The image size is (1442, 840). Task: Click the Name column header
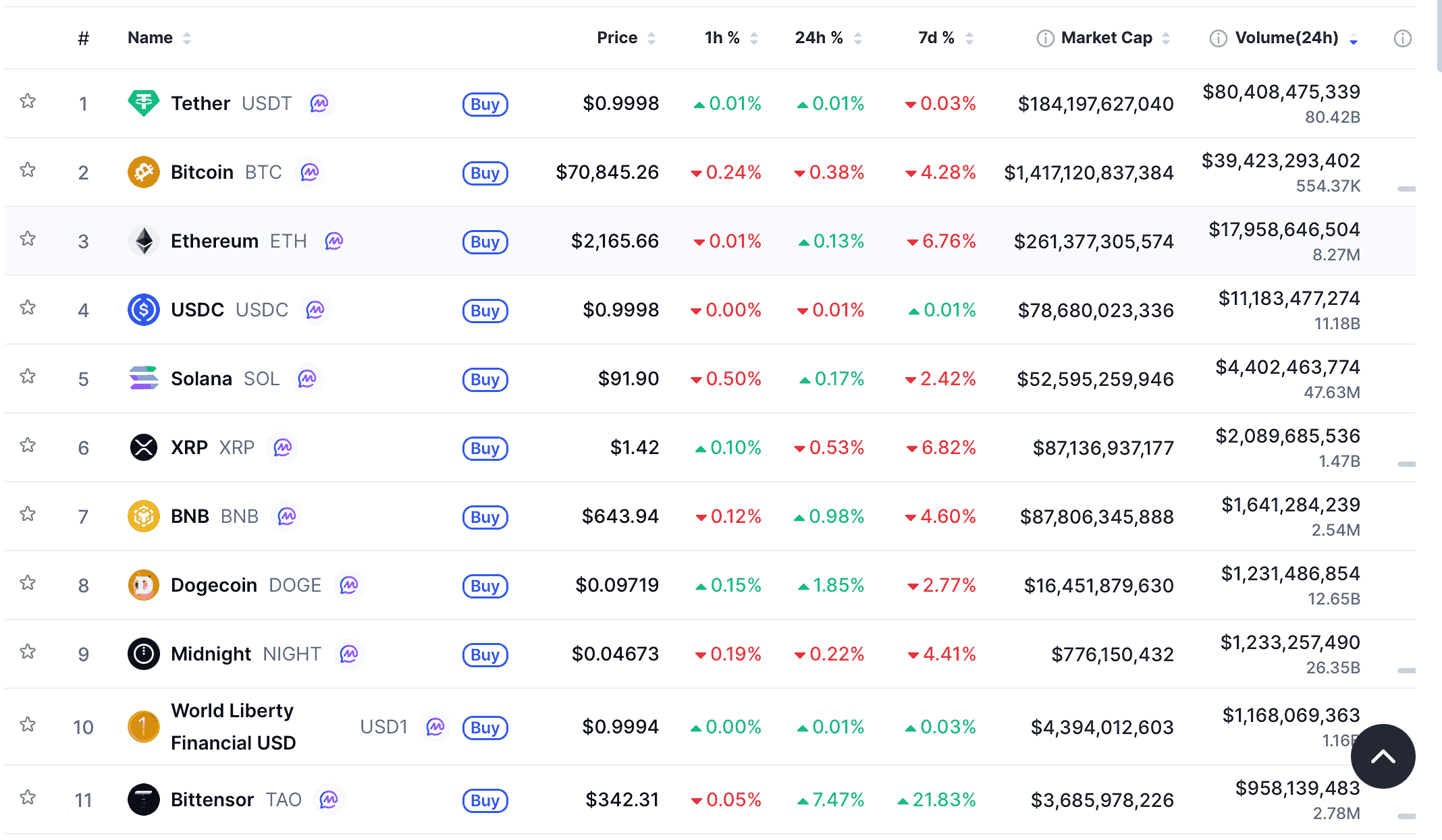150,38
